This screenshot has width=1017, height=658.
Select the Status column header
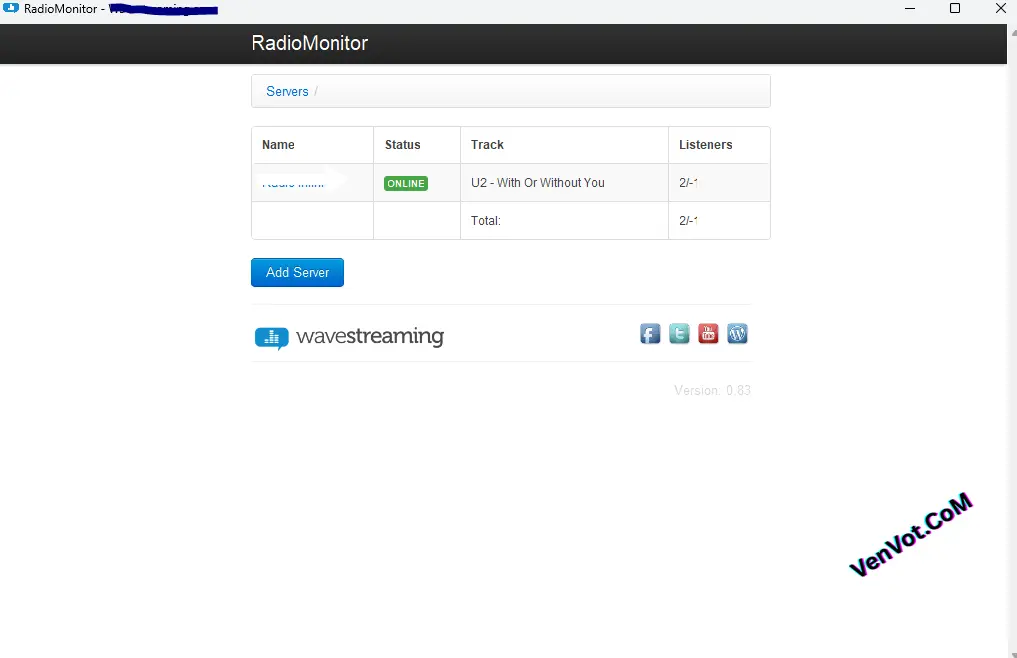click(x=403, y=145)
